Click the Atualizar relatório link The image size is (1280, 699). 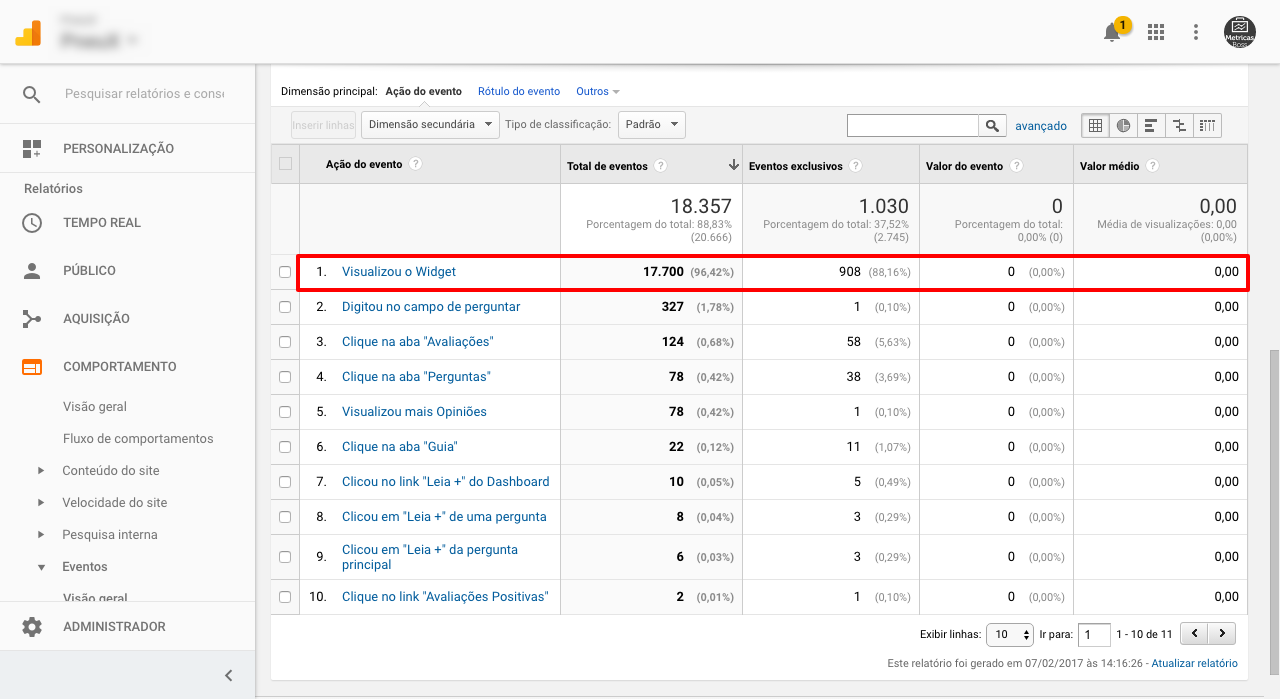click(x=1194, y=663)
